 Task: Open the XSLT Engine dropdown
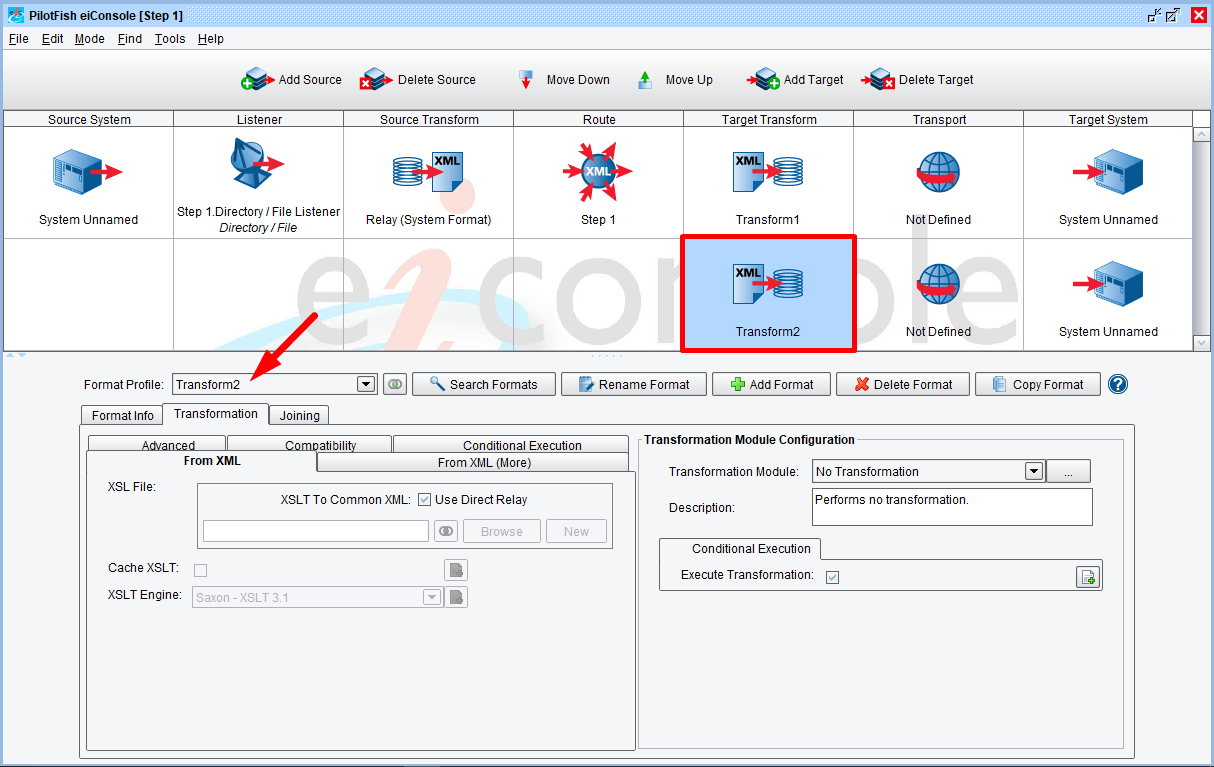[x=432, y=597]
